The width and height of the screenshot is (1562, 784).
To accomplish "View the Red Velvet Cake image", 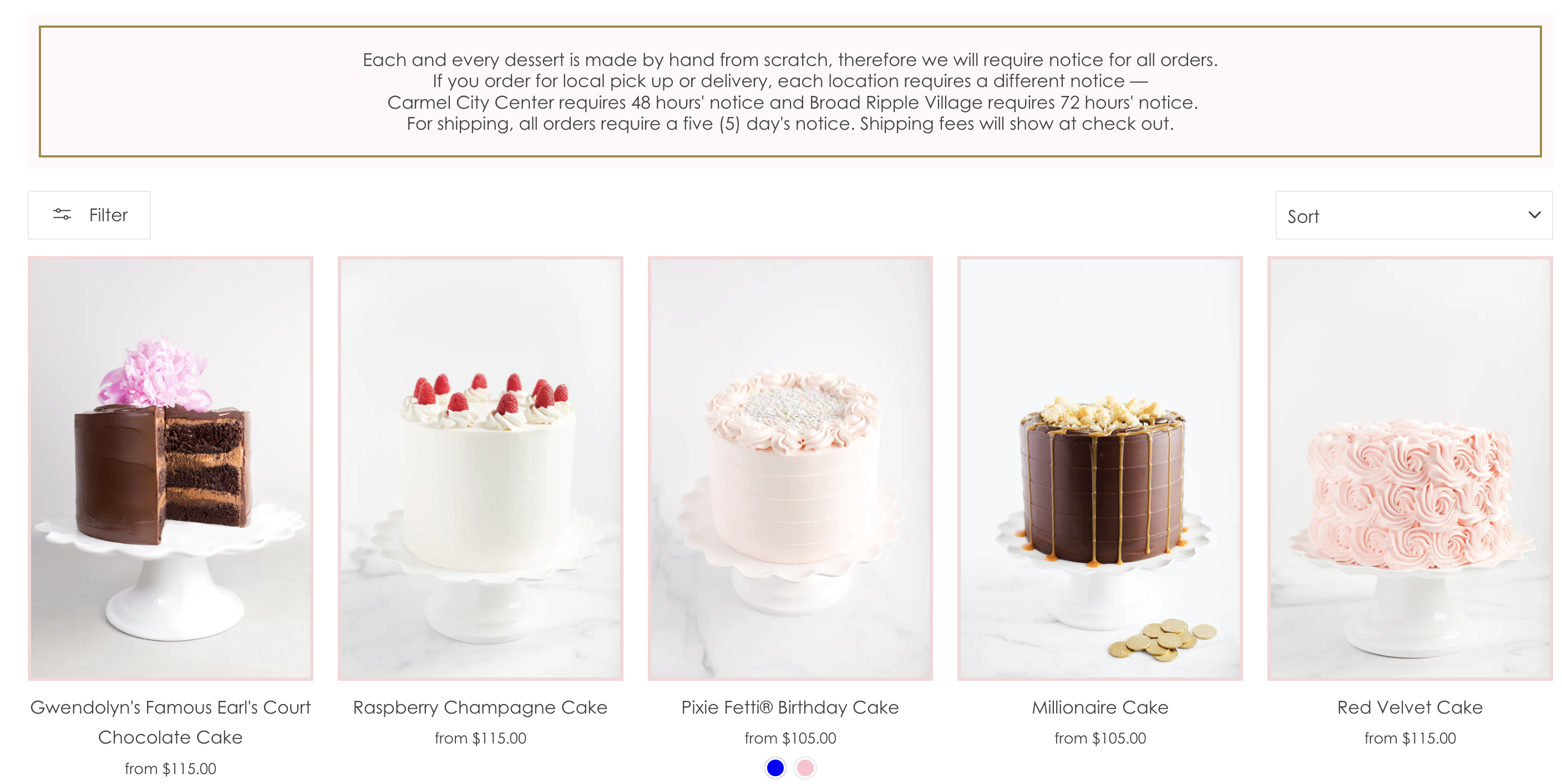I will pyautogui.click(x=1410, y=468).
